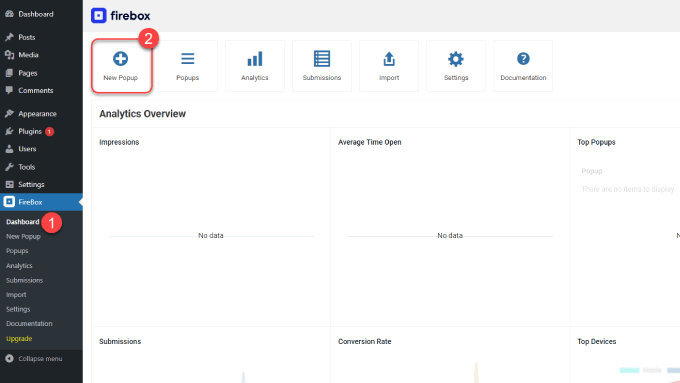680x383 pixels.
Task: Click the Popup column header
Action: [x=592, y=171]
